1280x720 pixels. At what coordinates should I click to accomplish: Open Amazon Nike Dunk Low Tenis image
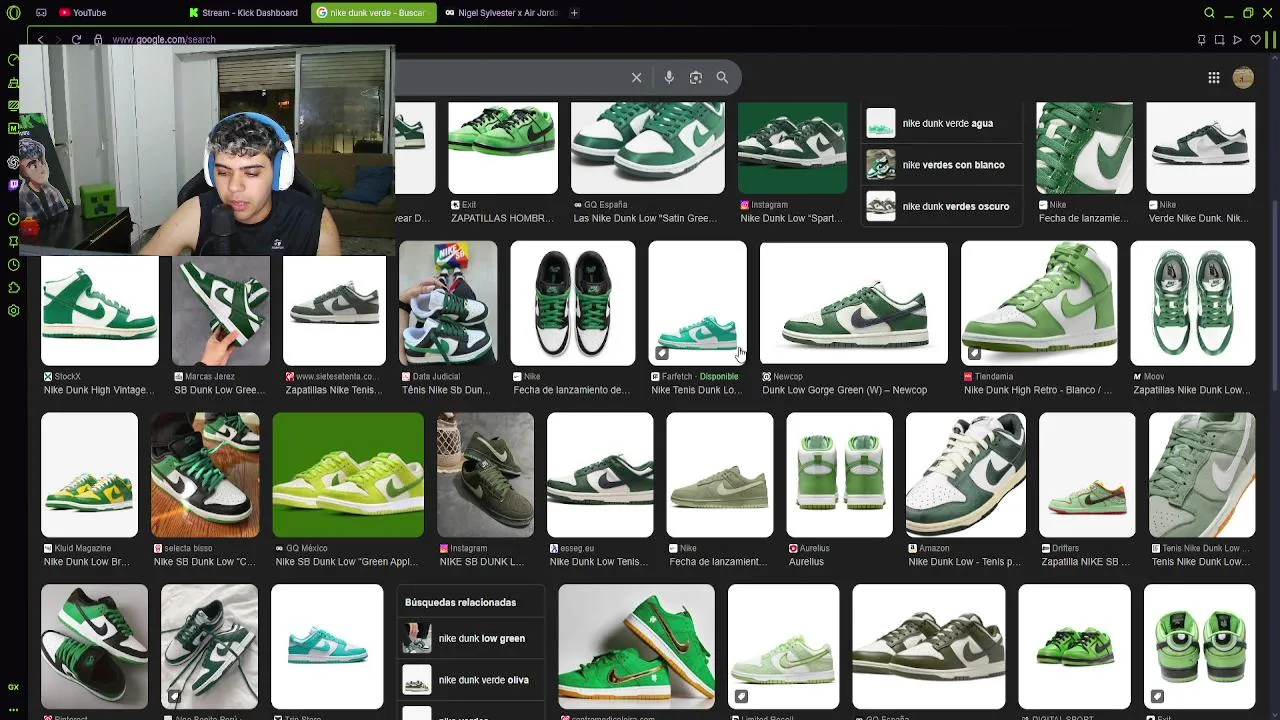point(965,475)
